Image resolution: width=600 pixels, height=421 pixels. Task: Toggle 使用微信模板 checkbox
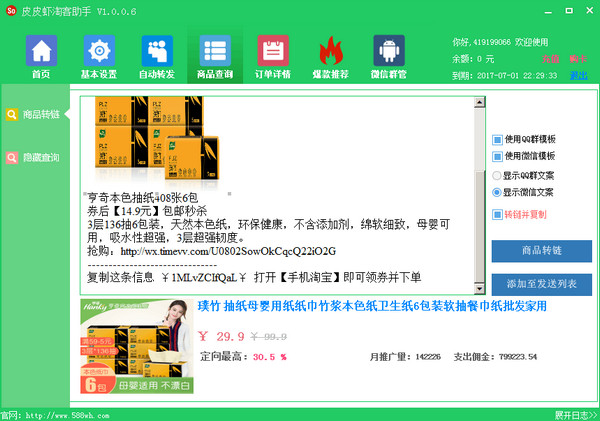pos(497,156)
